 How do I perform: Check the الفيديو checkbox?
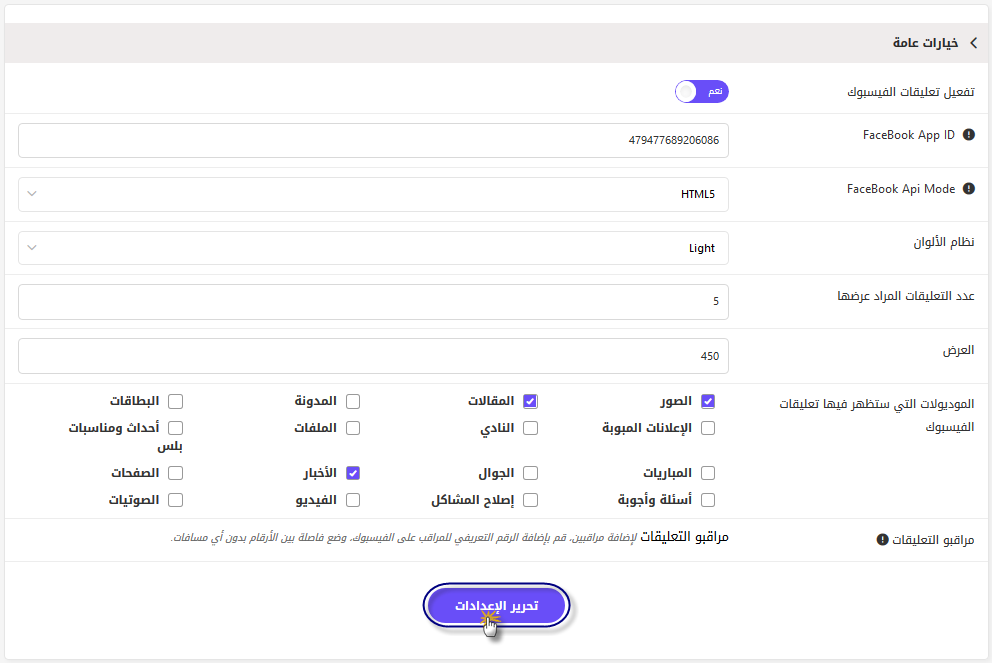coord(353,500)
